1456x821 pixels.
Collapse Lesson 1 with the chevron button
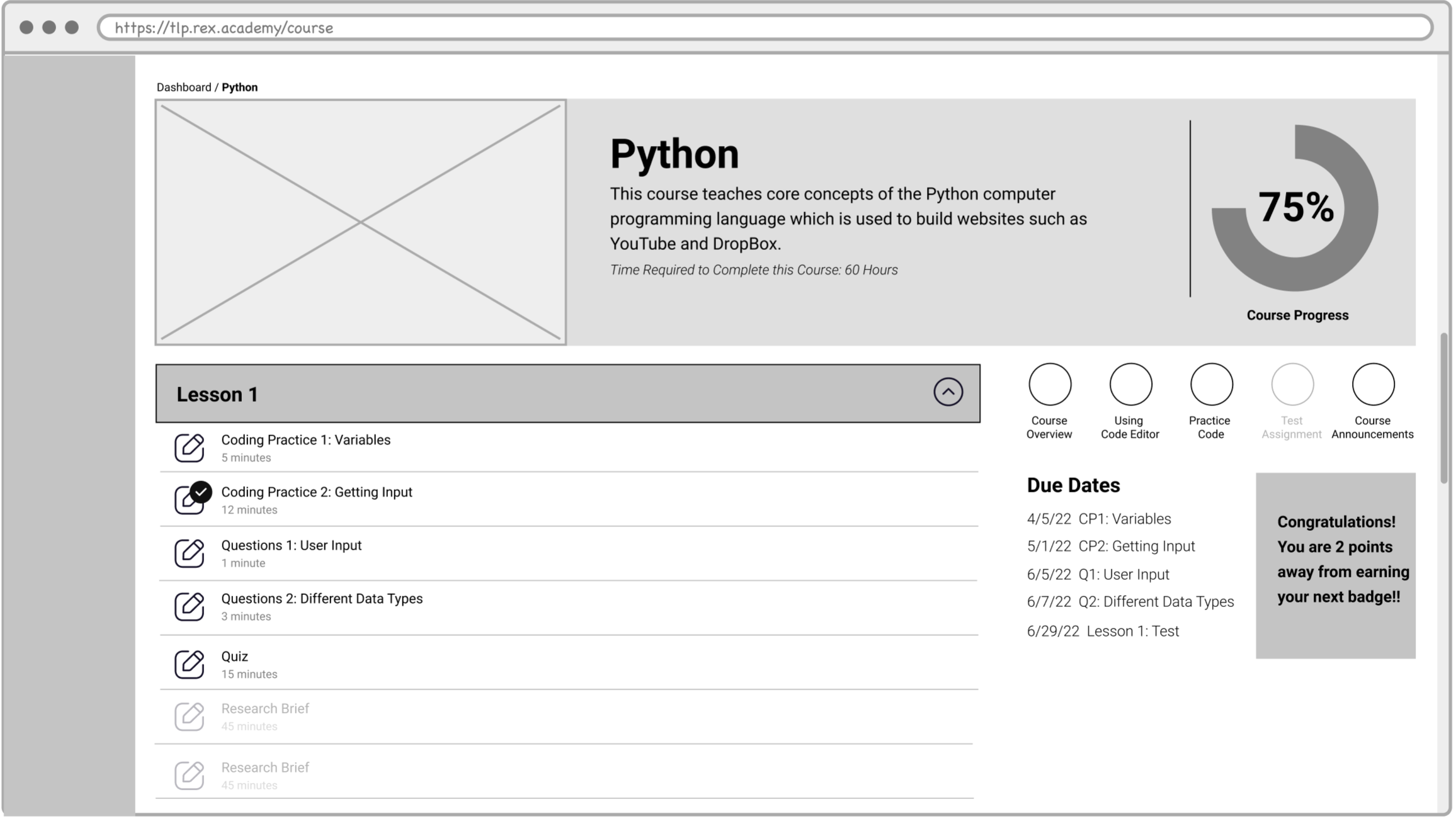pyautogui.click(x=948, y=392)
